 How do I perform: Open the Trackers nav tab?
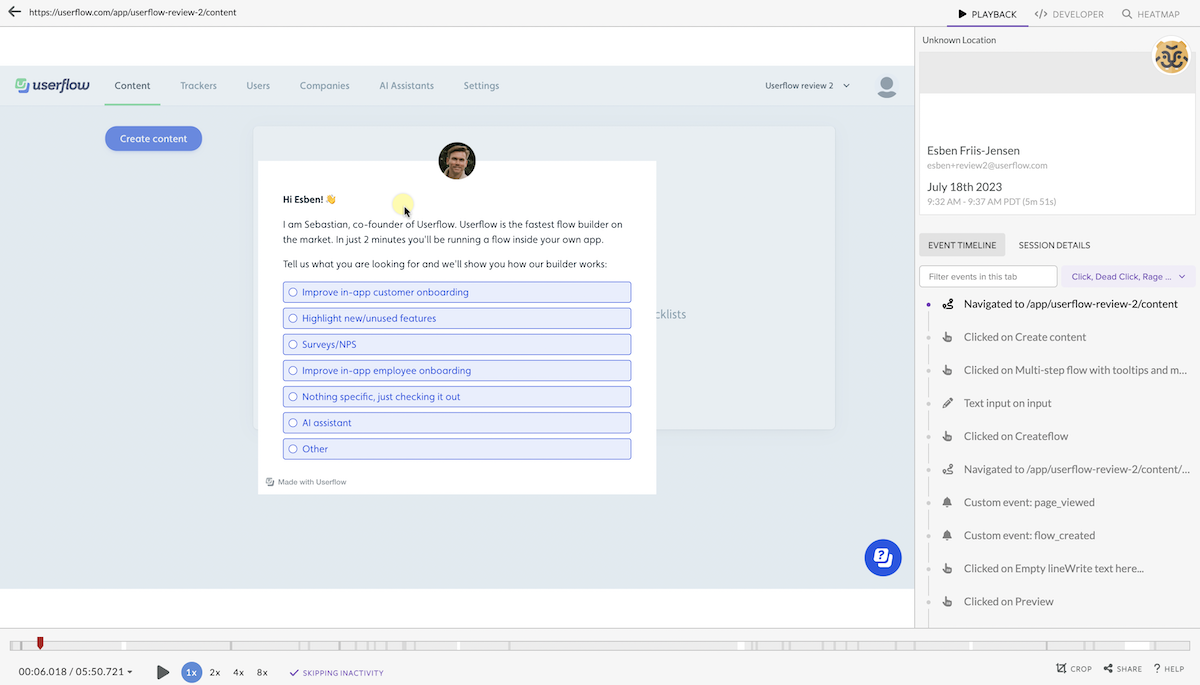click(x=198, y=86)
